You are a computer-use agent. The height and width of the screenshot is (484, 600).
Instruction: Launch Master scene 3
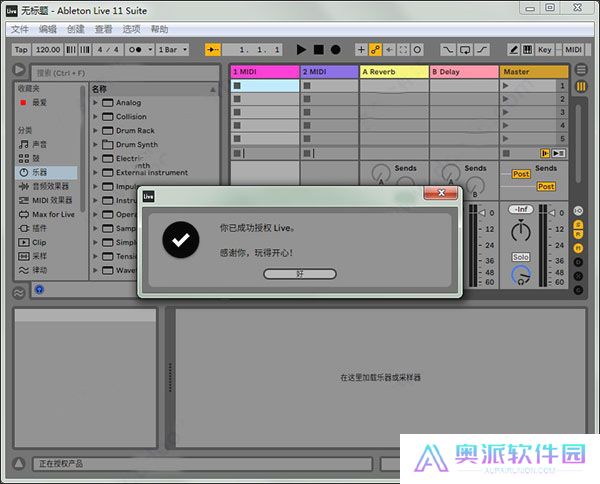(x=506, y=112)
